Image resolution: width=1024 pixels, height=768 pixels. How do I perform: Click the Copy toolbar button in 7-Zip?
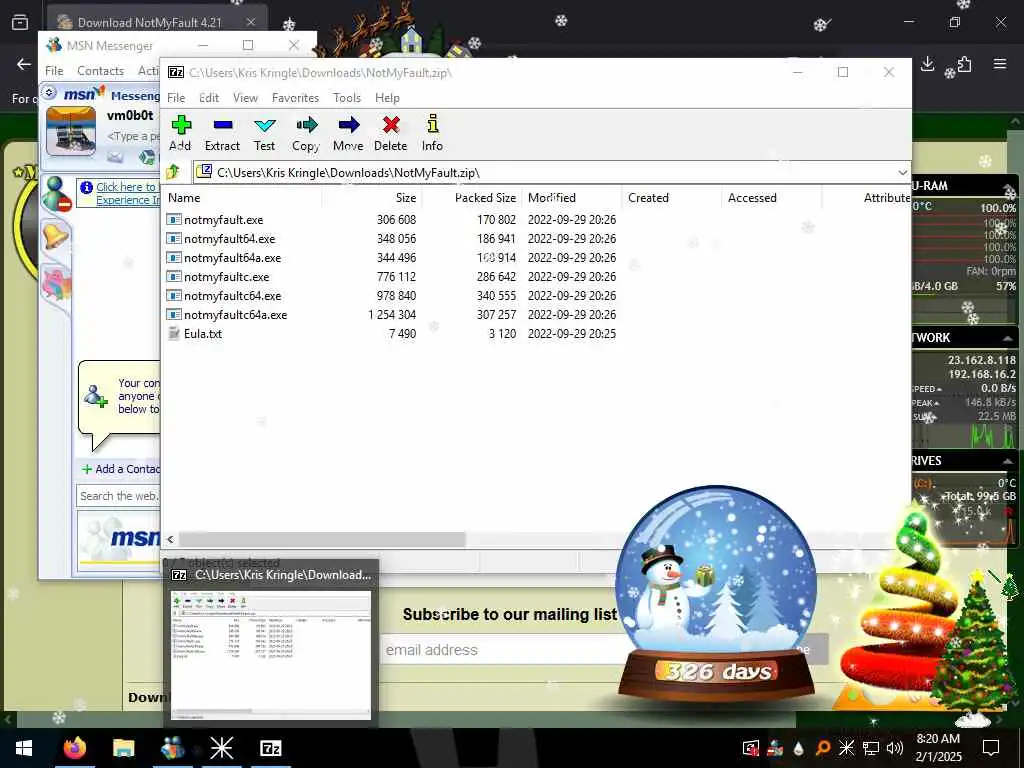tap(306, 133)
